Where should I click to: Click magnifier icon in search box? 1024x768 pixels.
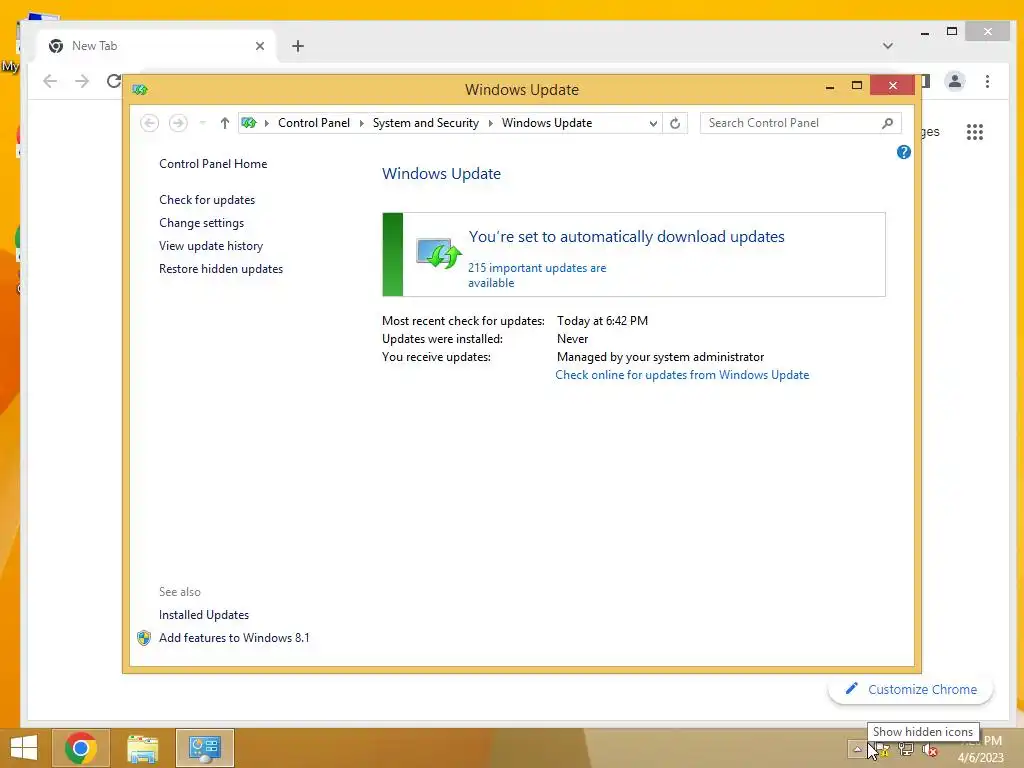(887, 123)
